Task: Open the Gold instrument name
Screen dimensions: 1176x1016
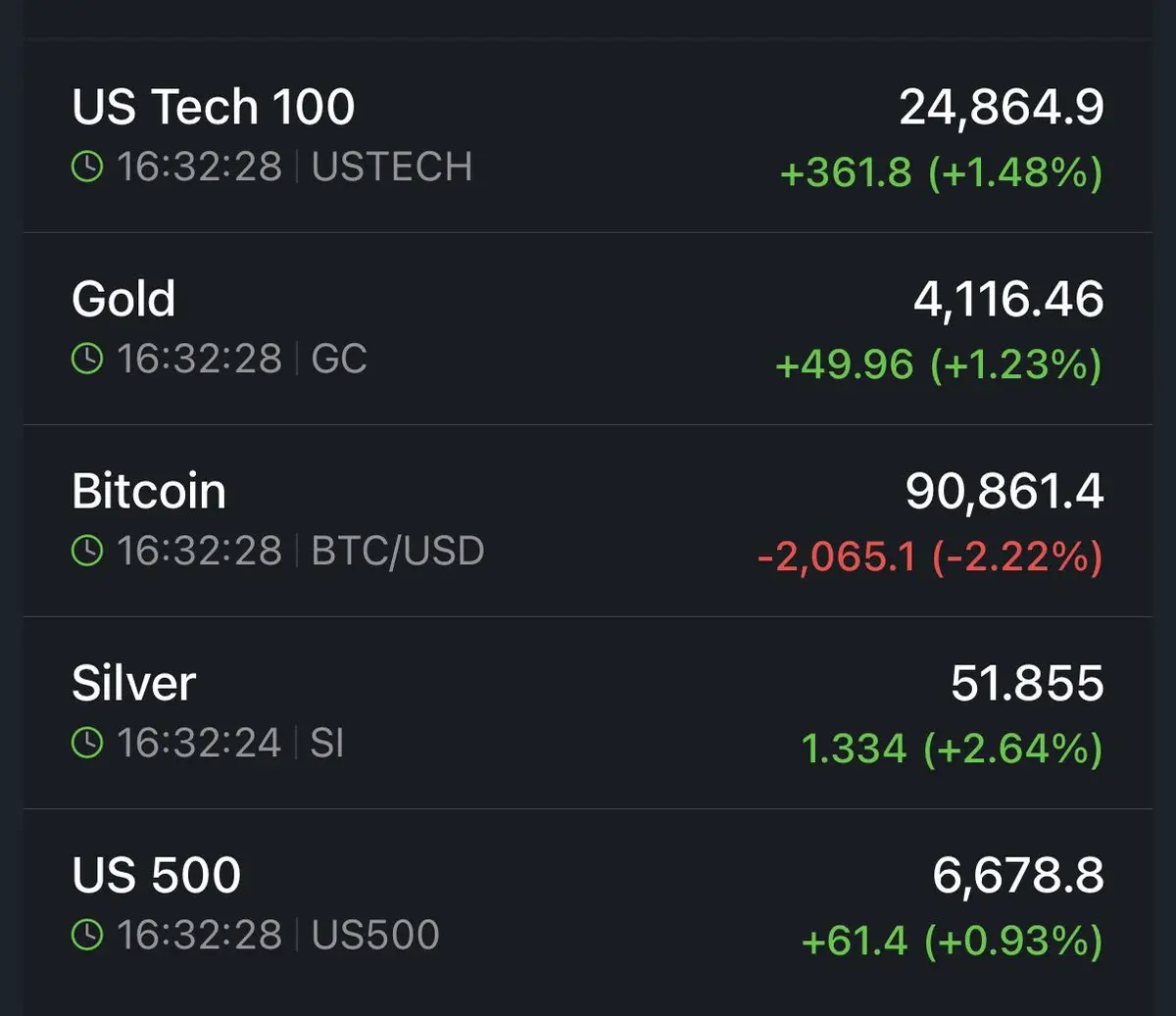Action: coord(123,299)
